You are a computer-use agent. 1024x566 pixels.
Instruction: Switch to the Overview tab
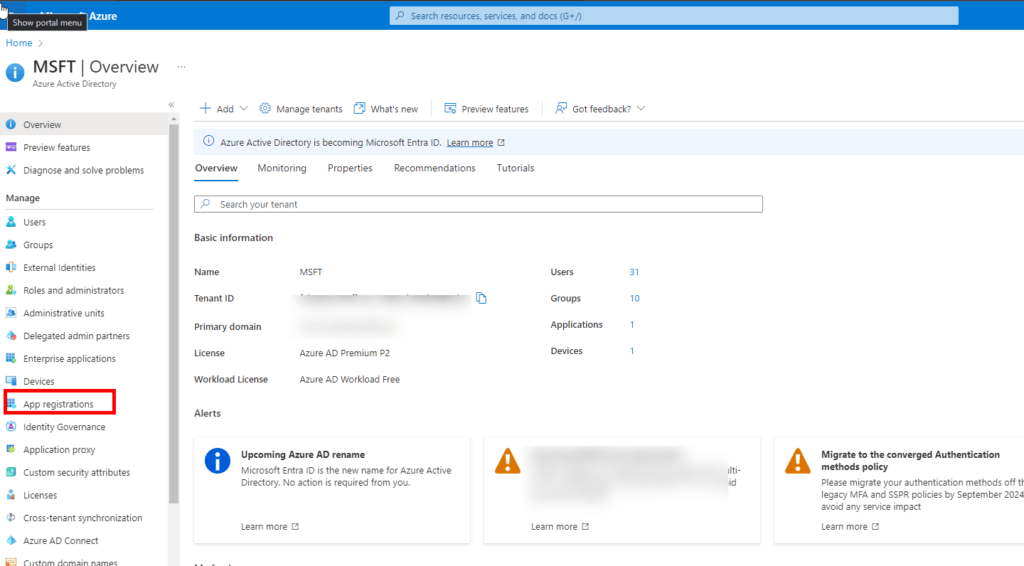(216, 168)
